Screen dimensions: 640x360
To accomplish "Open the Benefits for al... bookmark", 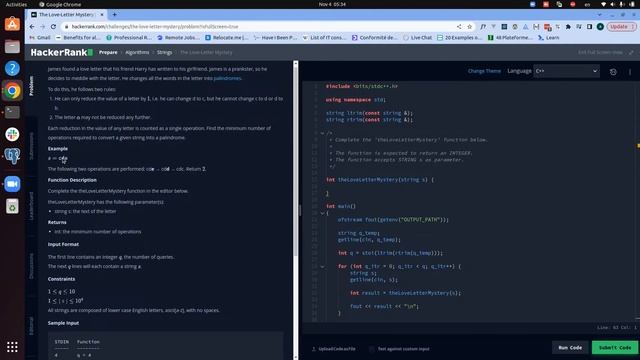I will pos(78,38).
